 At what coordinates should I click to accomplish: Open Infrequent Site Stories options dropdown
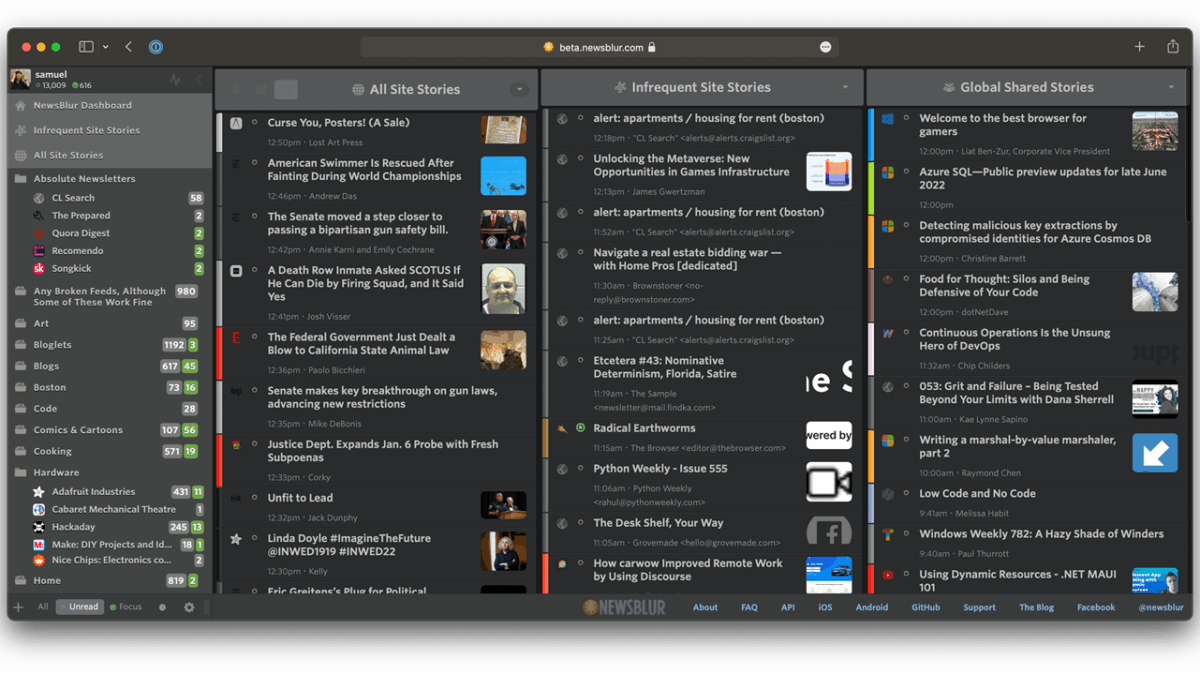[845, 88]
